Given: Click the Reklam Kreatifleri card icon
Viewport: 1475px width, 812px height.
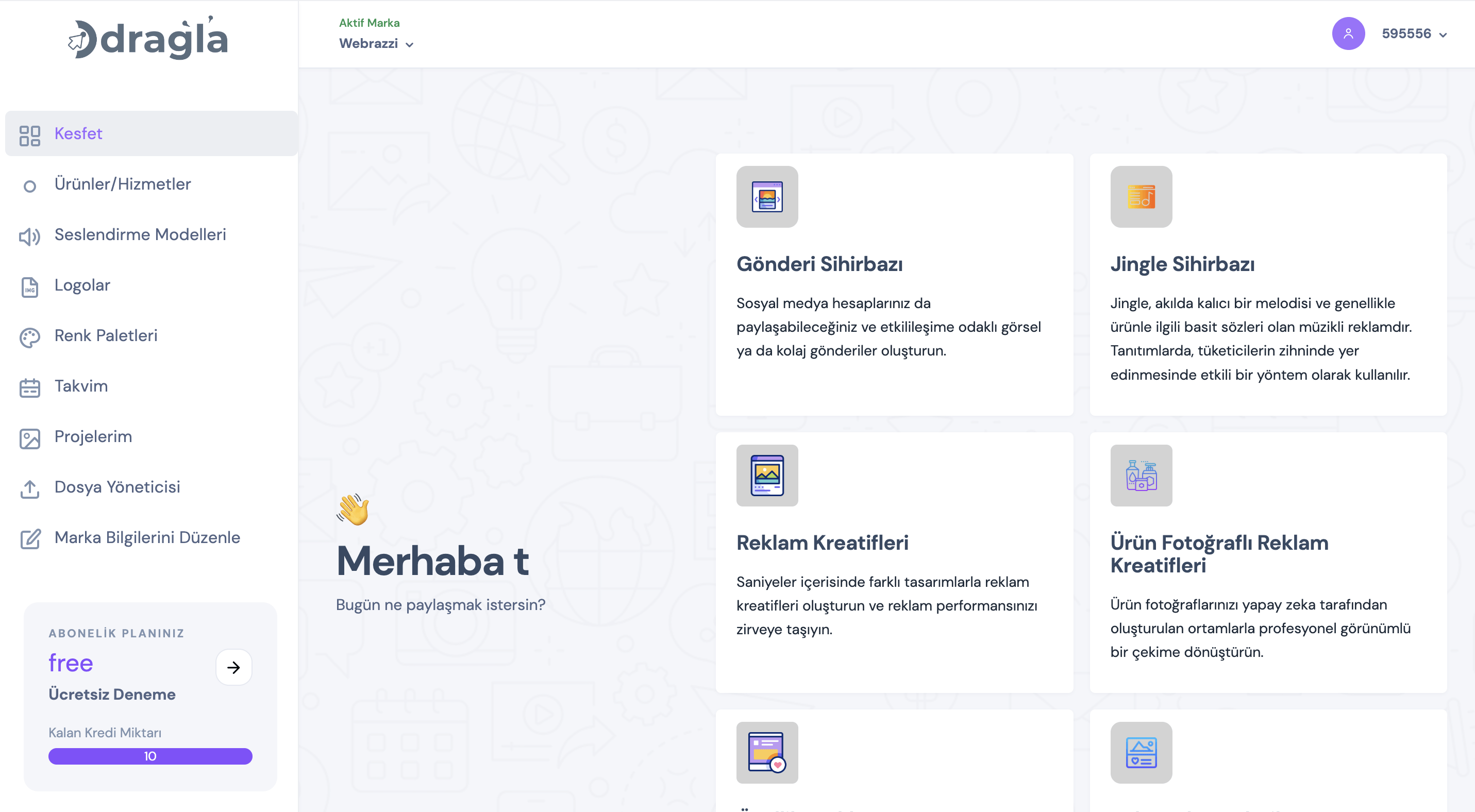Looking at the screenshot, I should point(767,476).
